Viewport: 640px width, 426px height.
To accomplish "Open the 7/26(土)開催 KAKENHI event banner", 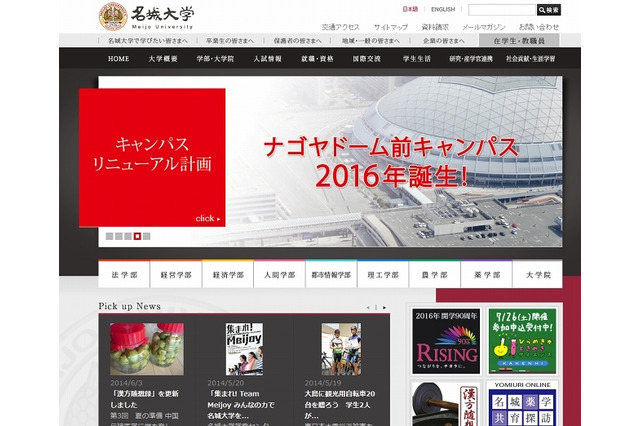I will click(522, 341).
